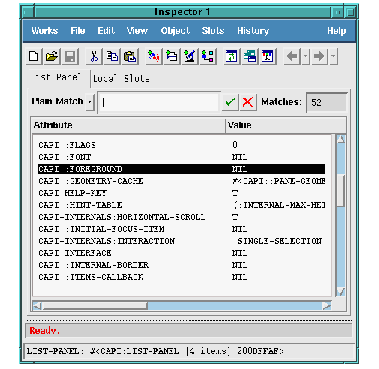Click the Ready status message
This screenshot has width=379, height=369.
point(44,331)
